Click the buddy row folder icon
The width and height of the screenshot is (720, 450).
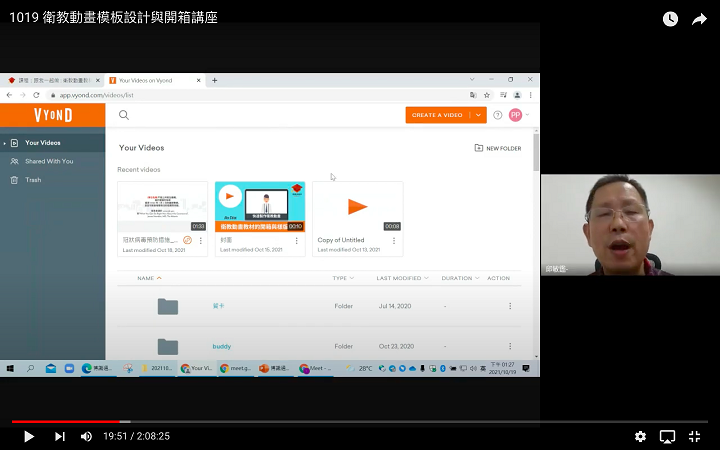[168, 347]
